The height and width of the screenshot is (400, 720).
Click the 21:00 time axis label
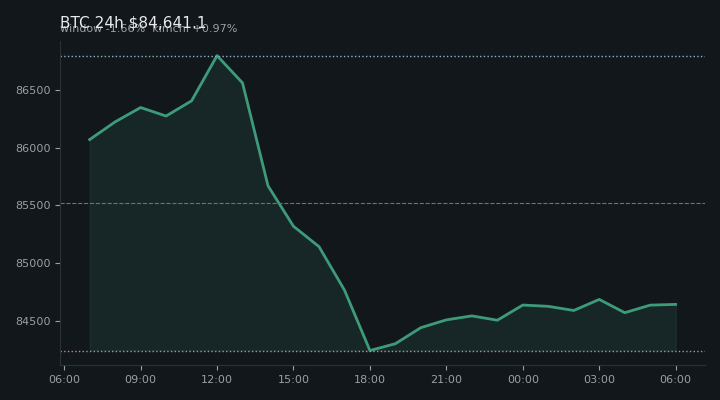pos(446,379)
